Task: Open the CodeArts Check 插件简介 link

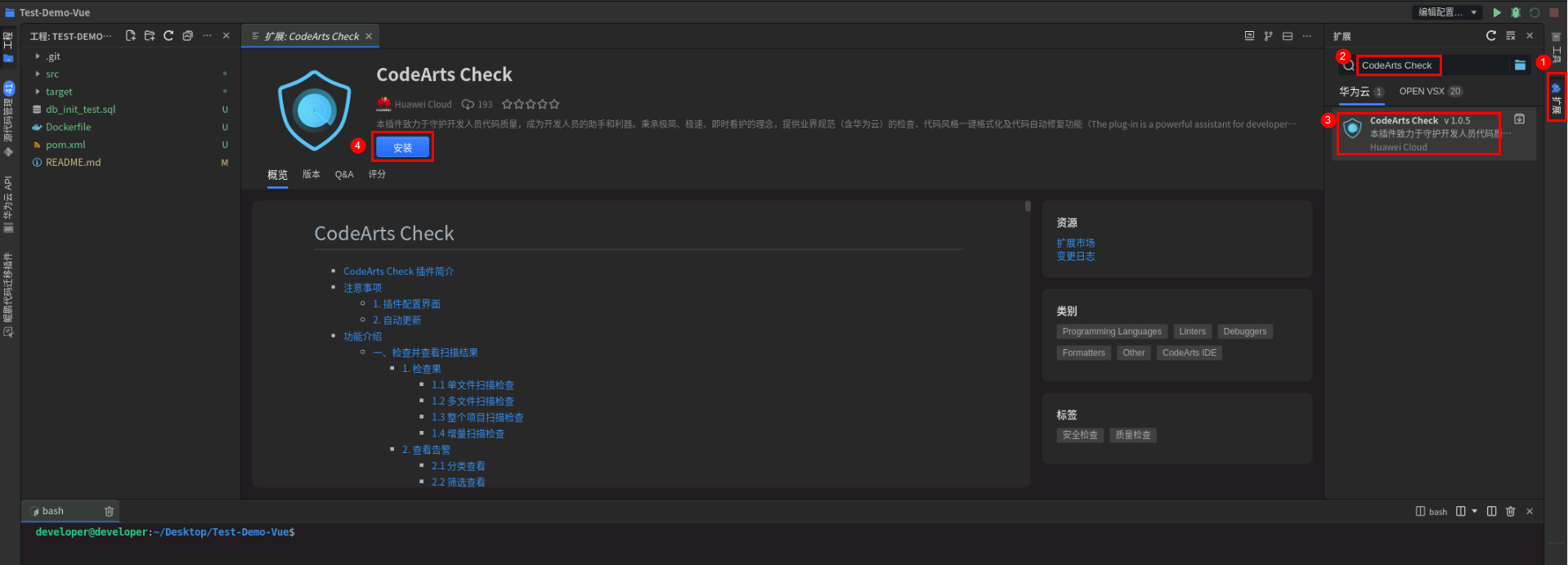Action: click(x=398, y=271)
